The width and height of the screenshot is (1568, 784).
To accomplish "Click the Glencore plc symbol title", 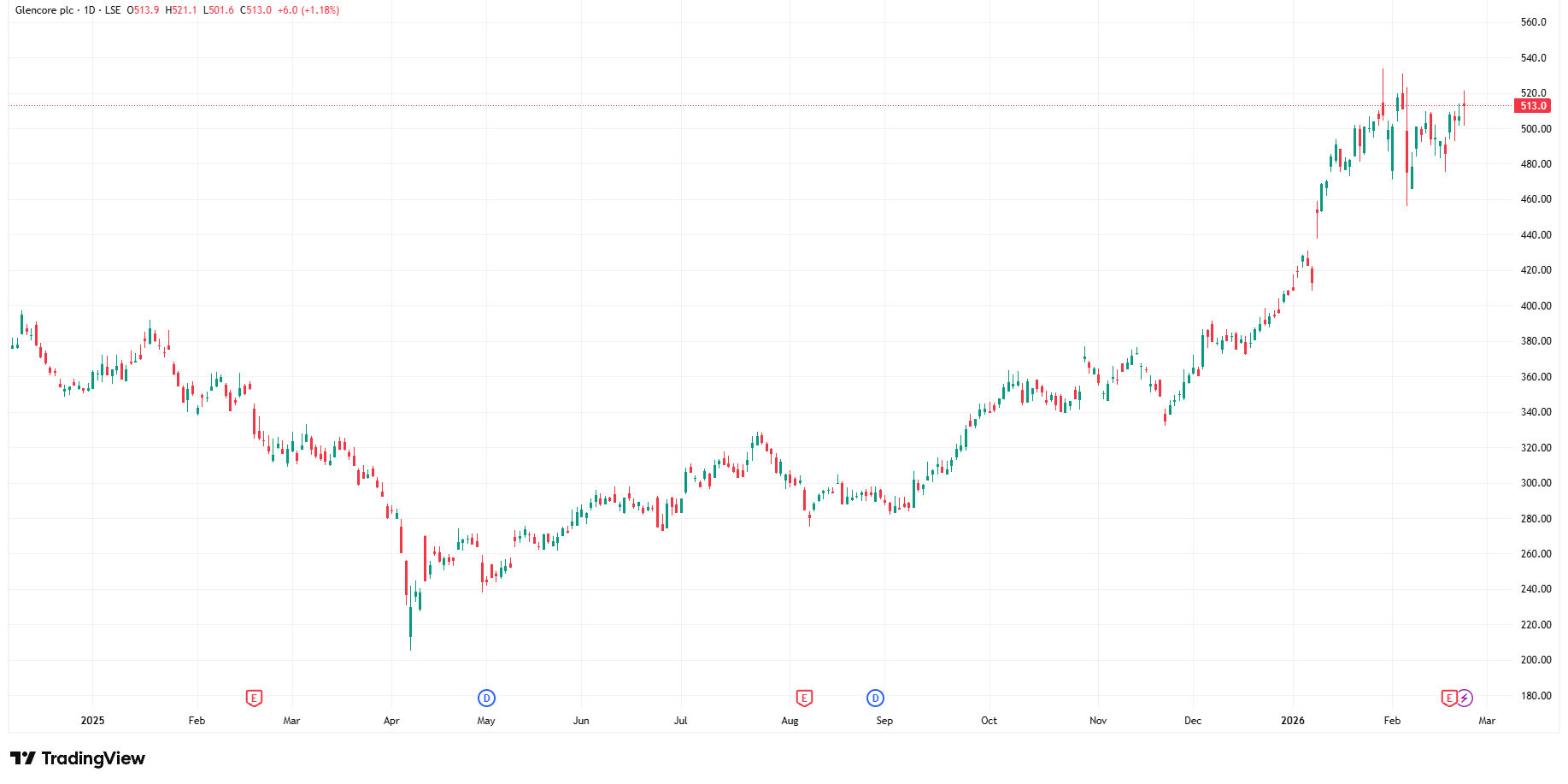I will pos(44,10).
